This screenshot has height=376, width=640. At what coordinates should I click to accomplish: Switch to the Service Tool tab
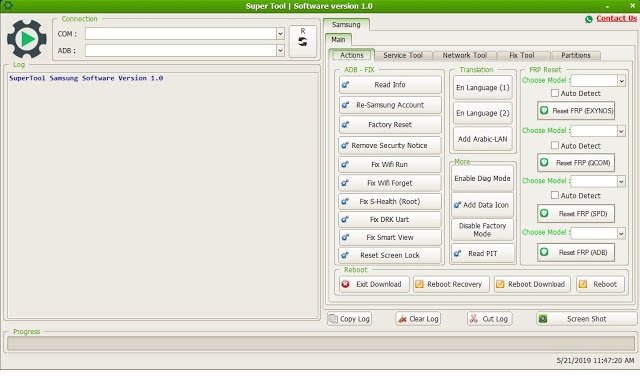[x=403, y=55]
